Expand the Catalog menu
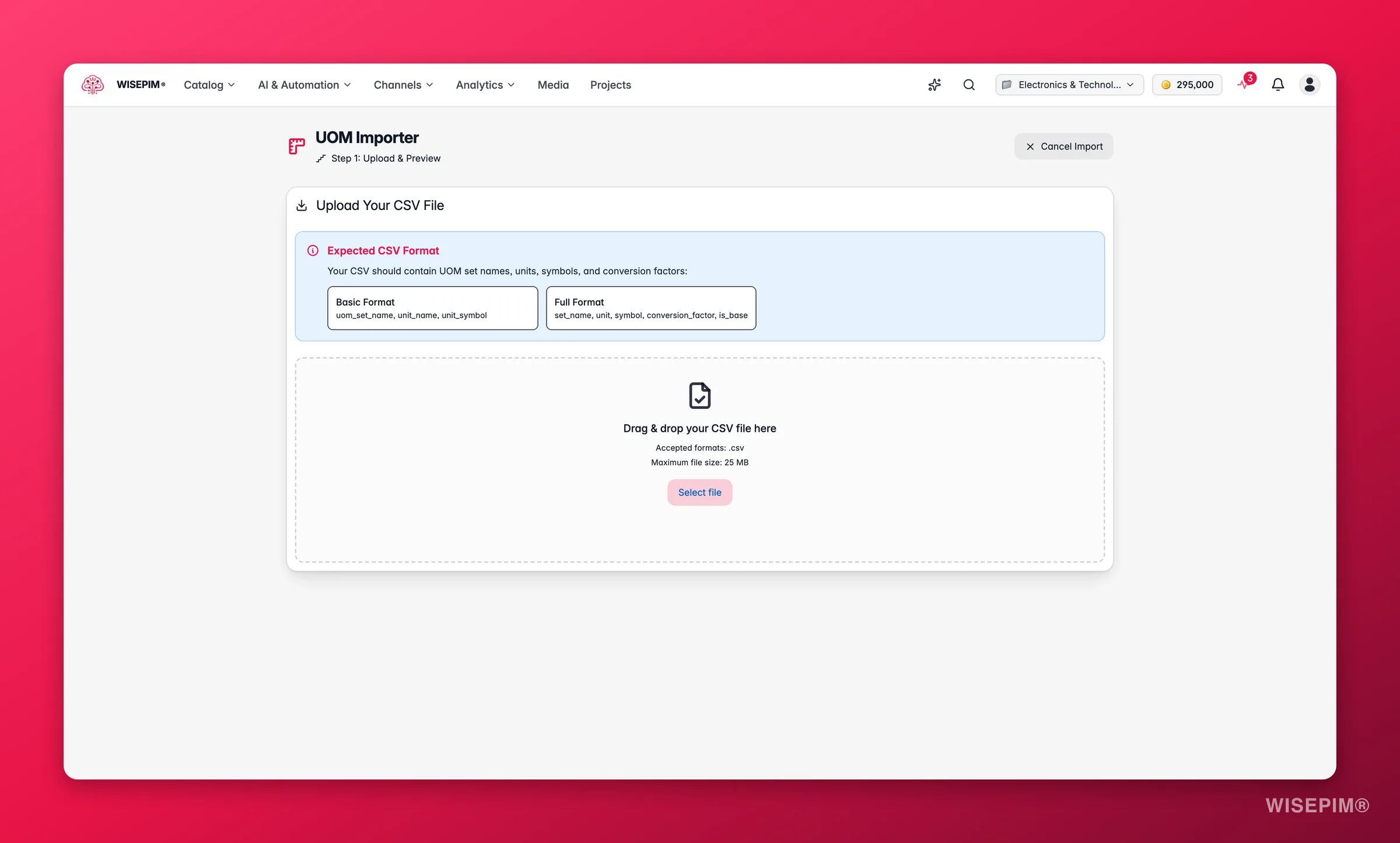This screenshot has height=843, width=1400. coord(209,85)
